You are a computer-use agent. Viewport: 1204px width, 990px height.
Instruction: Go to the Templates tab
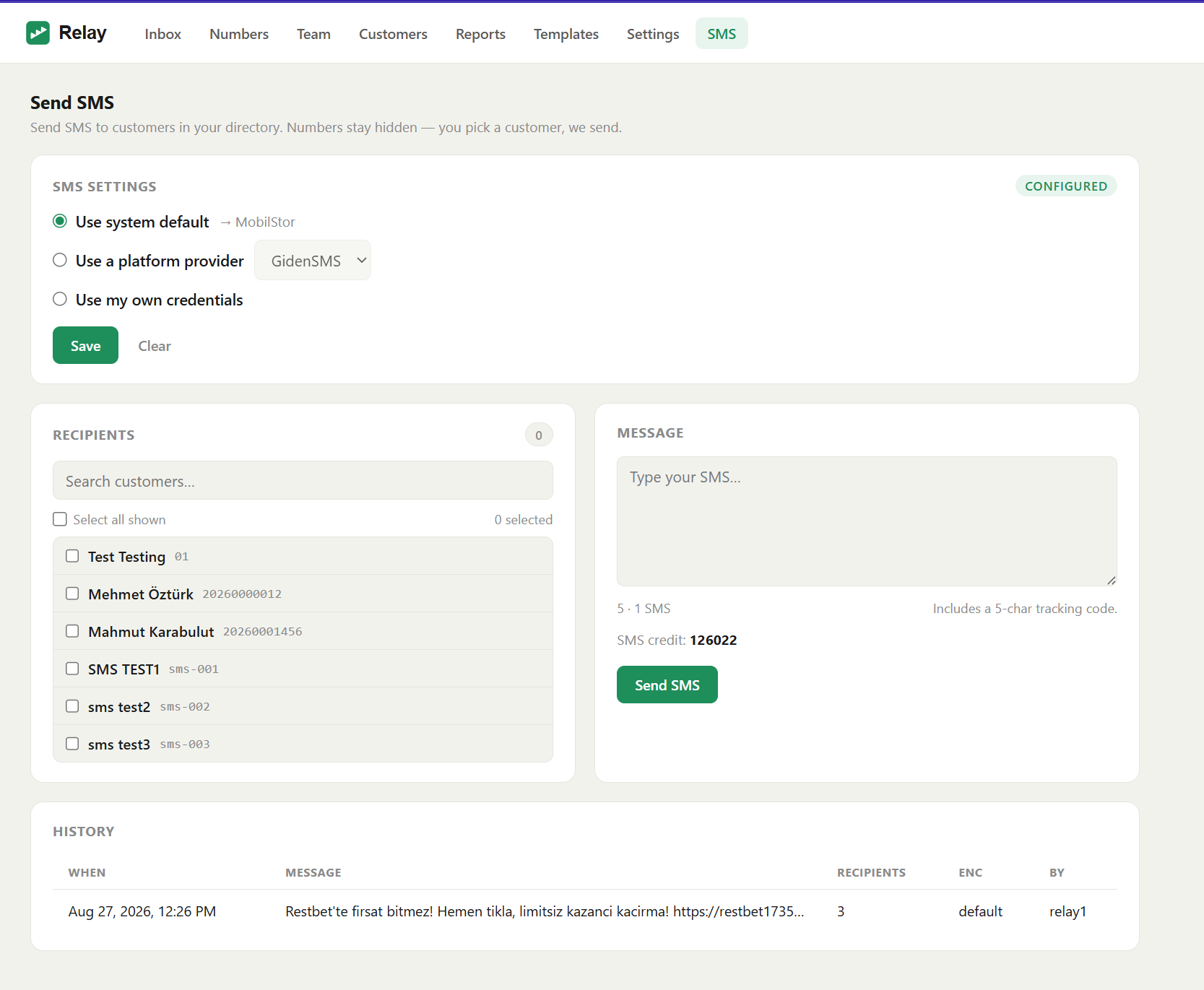click(x=566, y=34)
